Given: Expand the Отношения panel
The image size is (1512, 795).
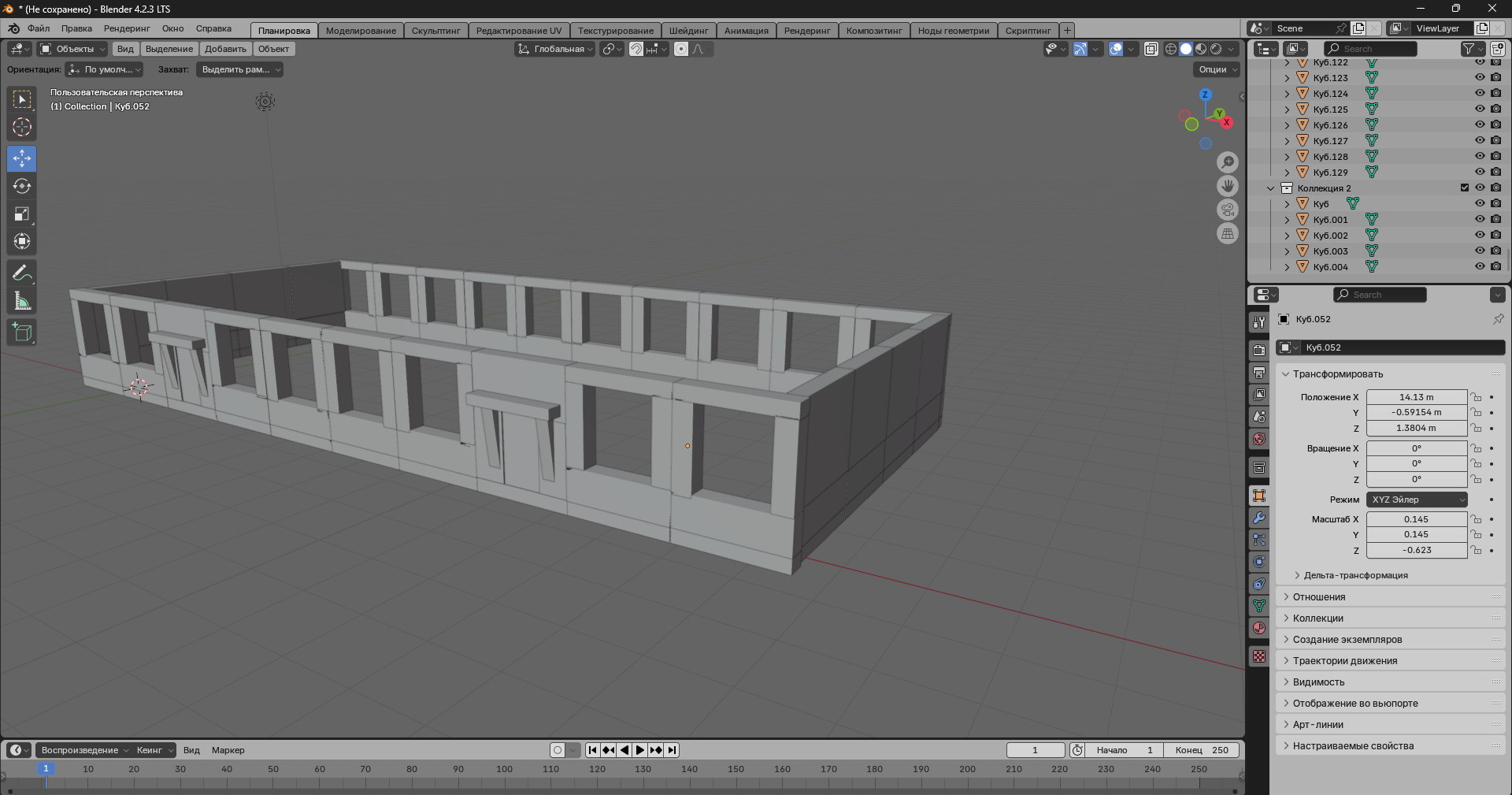Looking at the screenshot, I should point(1319,597).
